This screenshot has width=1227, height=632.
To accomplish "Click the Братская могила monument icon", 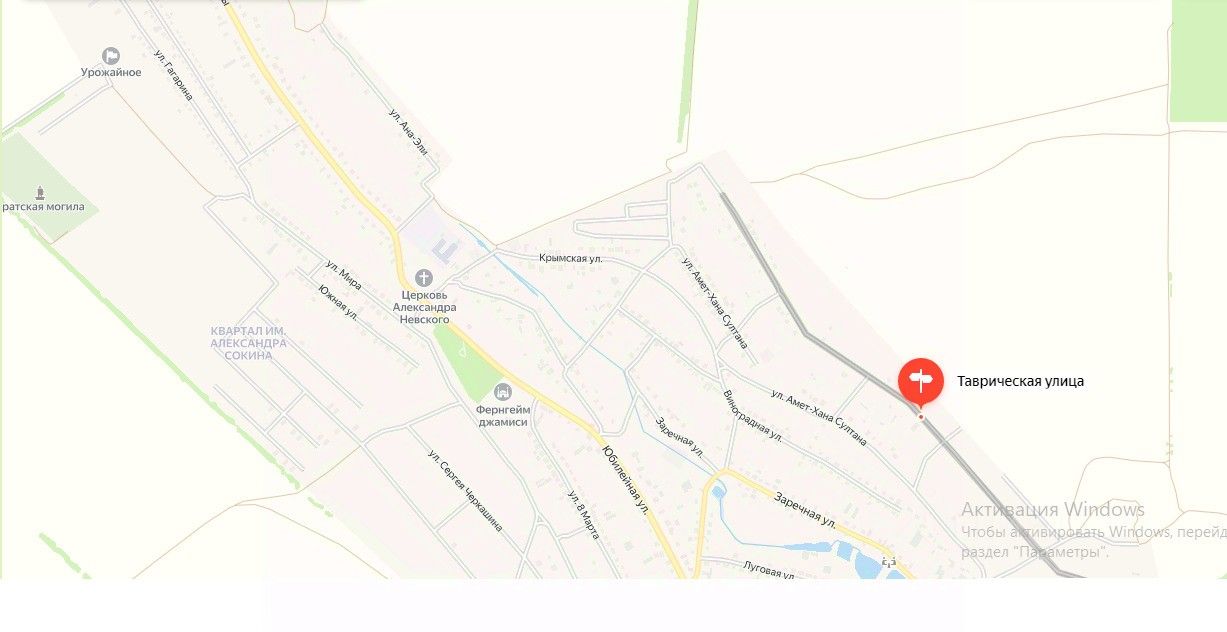I will (41, 191).
